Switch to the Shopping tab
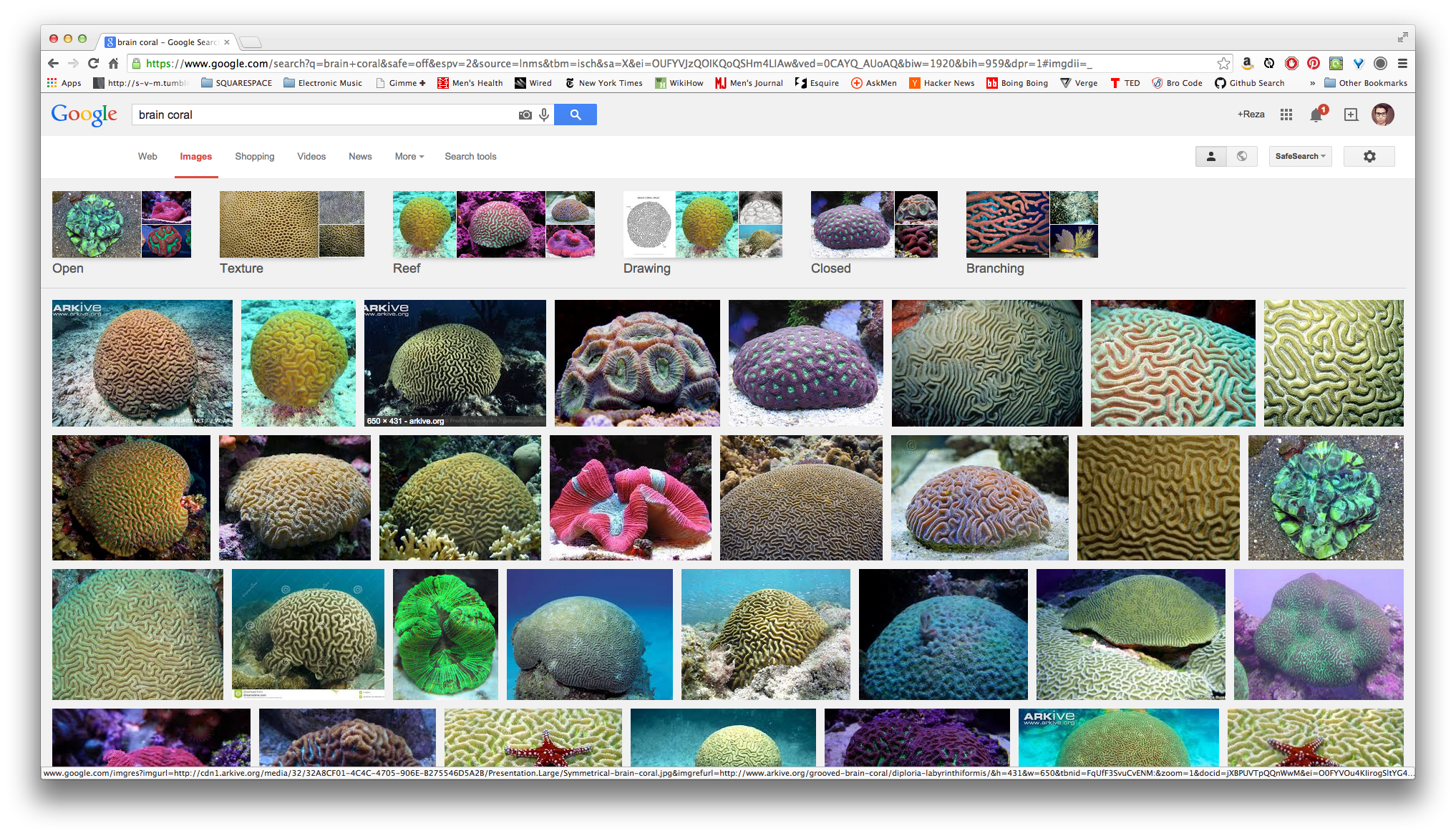The image size is (1456, 836). (x=255, y=156)
